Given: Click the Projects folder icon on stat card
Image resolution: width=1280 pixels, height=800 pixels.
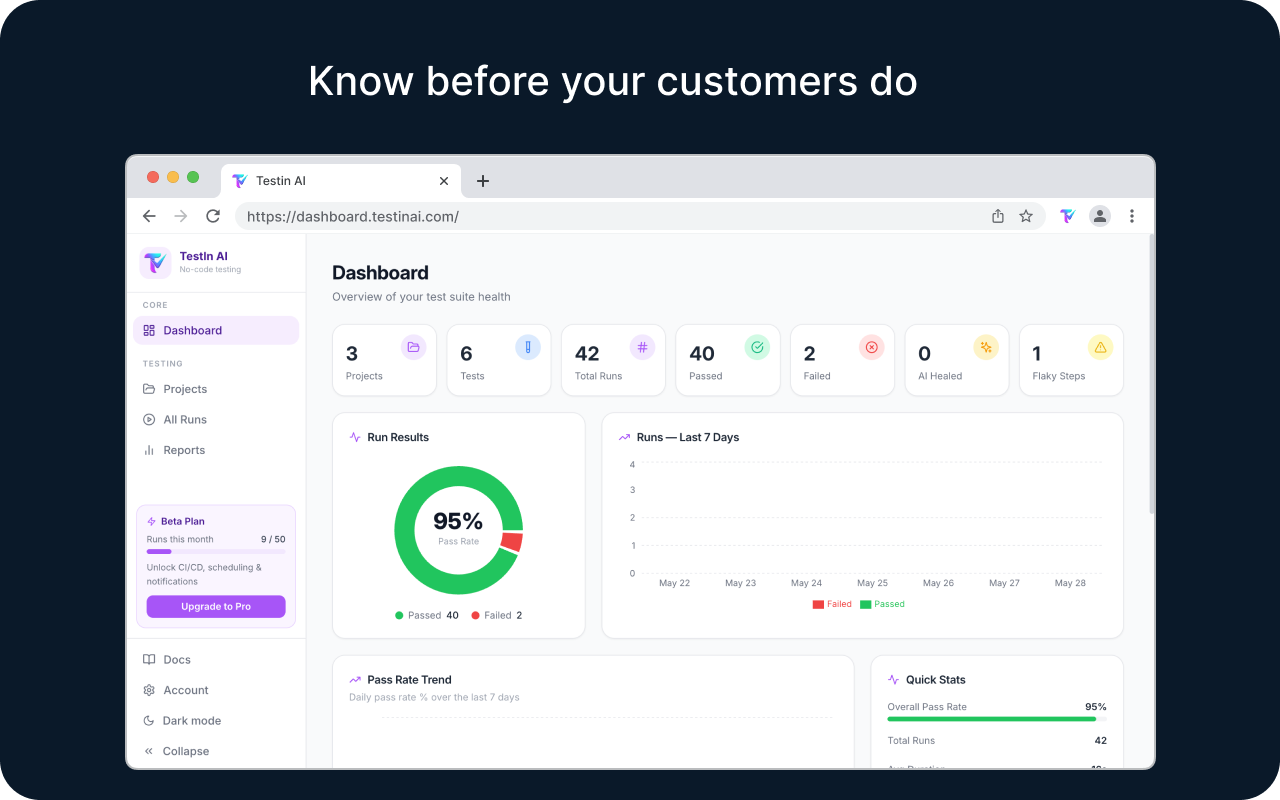Looking at the screenshot, I should point(413,347).
